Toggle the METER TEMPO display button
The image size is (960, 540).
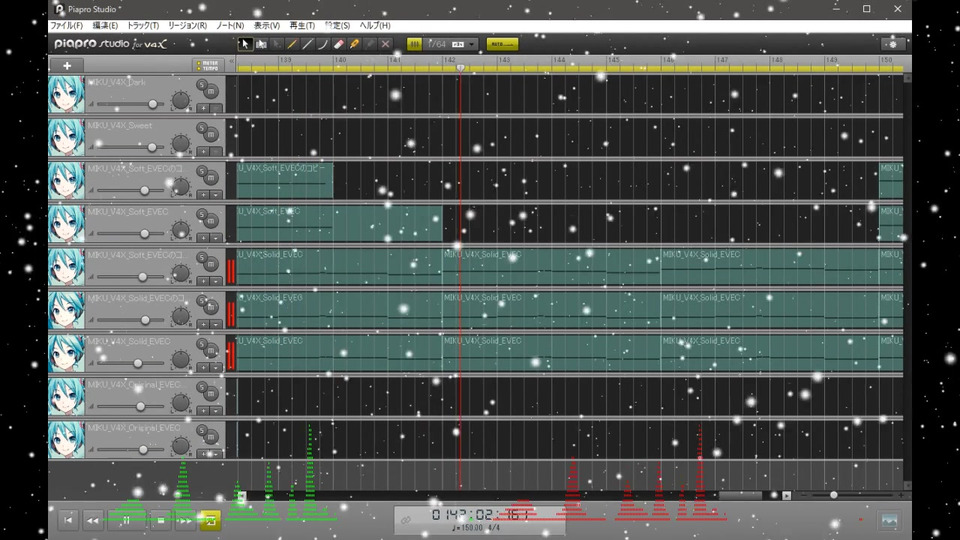208,66
